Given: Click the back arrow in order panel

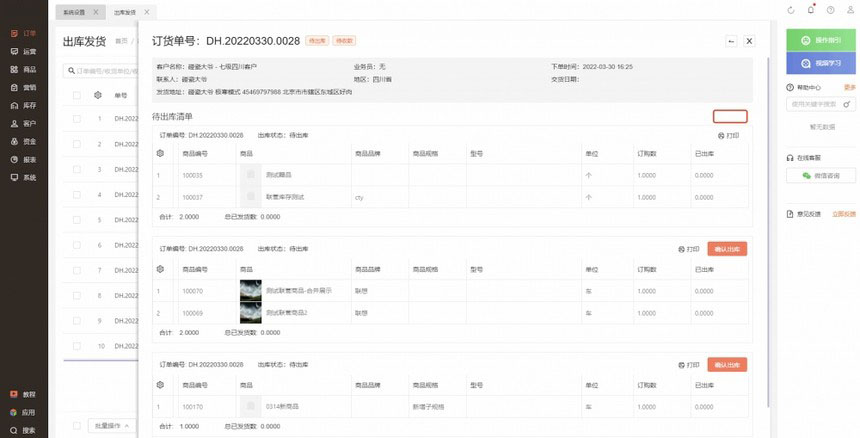Looking at the screenshot, I should point(731,41).
